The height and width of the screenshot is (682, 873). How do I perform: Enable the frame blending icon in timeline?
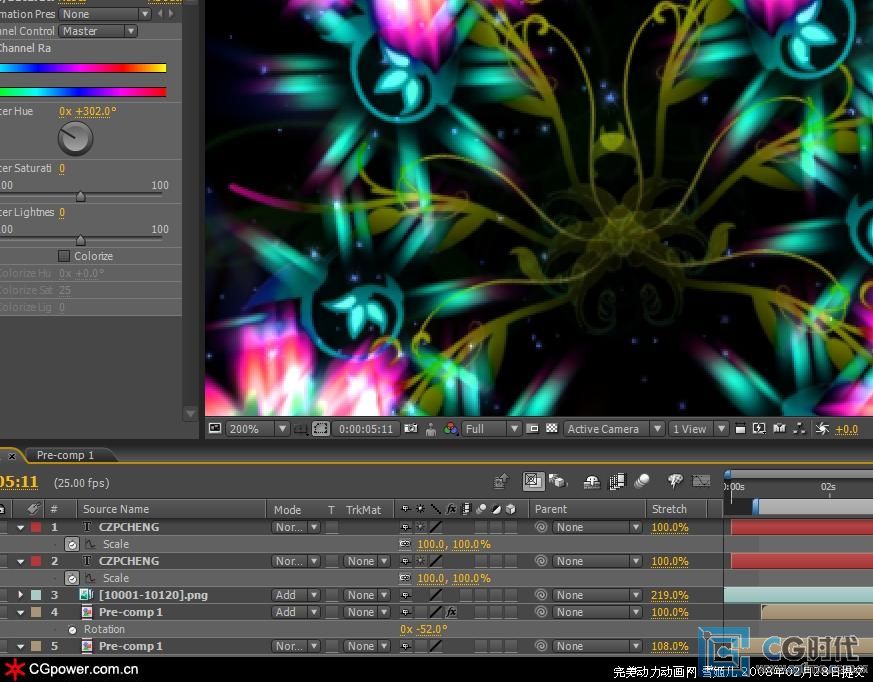coord(617,482)
